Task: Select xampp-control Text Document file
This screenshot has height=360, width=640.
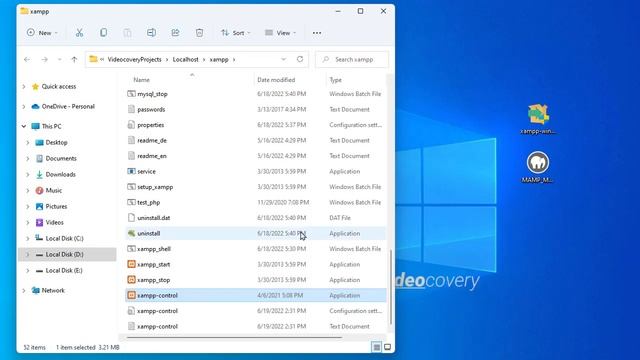Action: click(255, 327)
